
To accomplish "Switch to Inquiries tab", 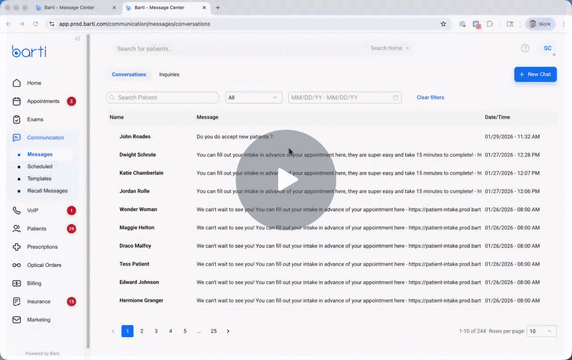I will [x=169, y=74].
